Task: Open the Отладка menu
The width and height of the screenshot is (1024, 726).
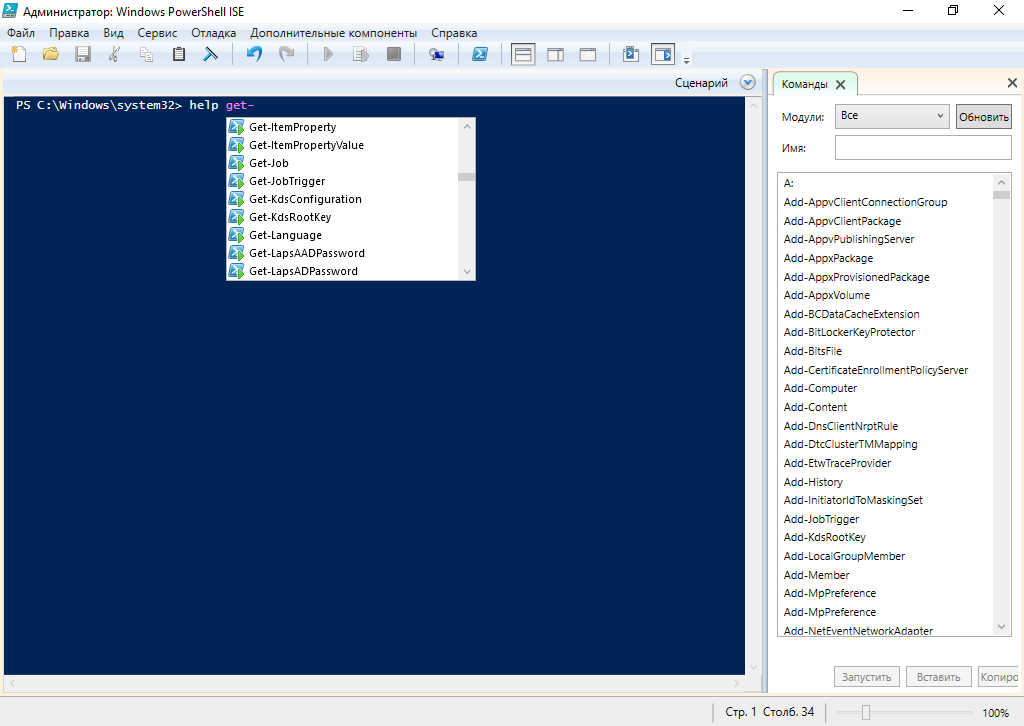Action: (213, 33)
